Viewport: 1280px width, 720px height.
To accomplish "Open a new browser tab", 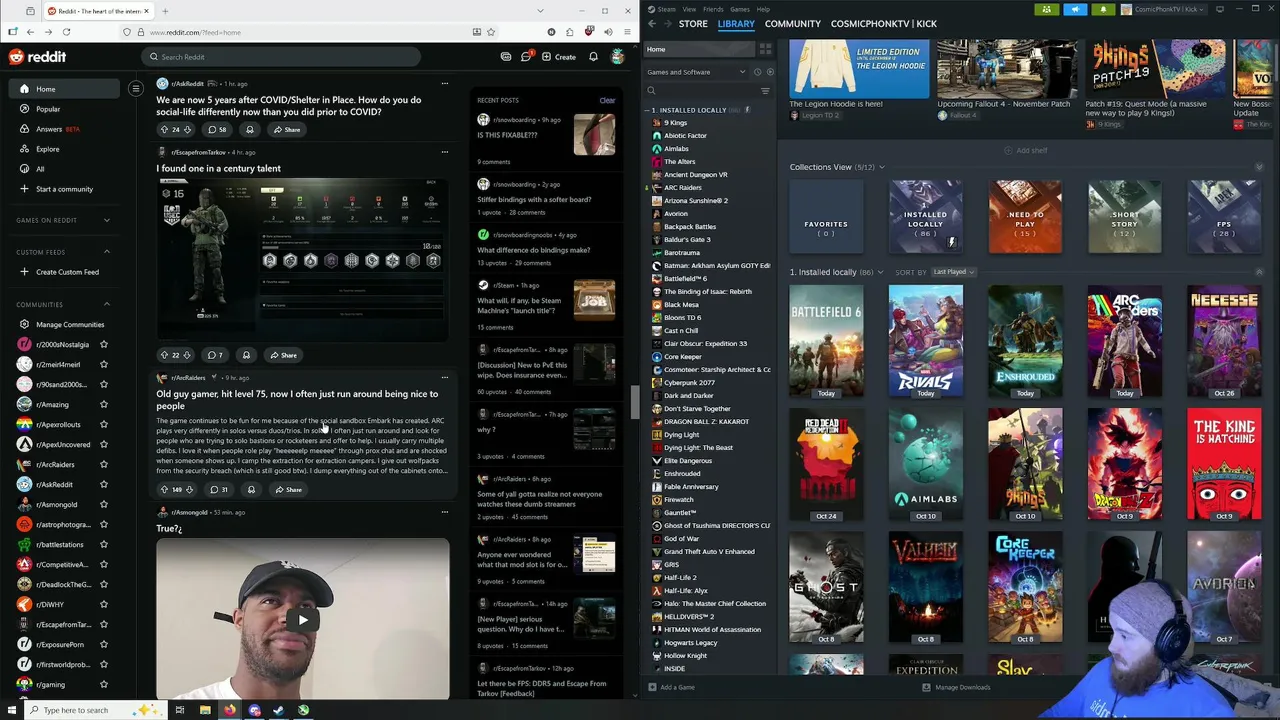I will [165, 11].
